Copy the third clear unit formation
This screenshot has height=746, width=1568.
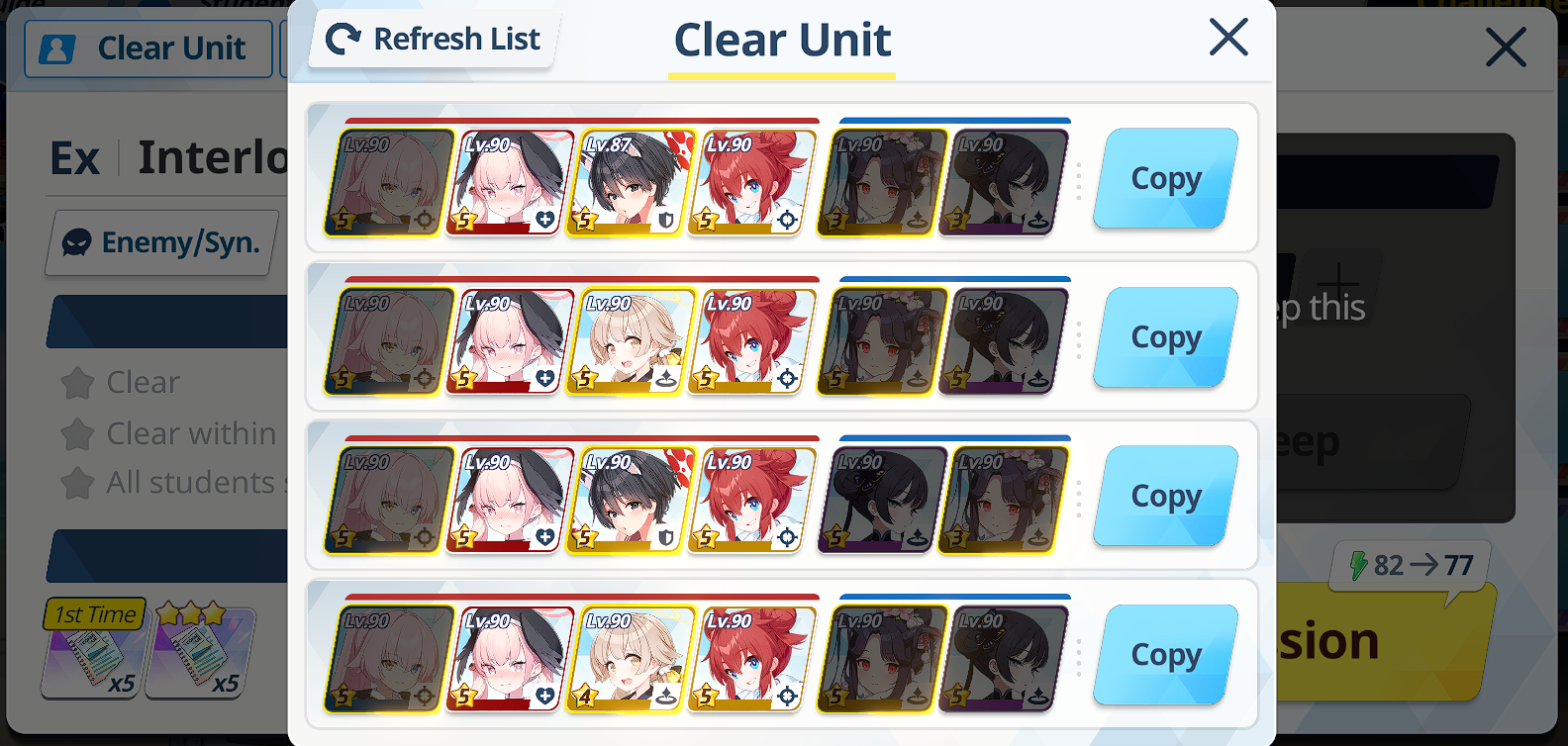point(1166,496)
